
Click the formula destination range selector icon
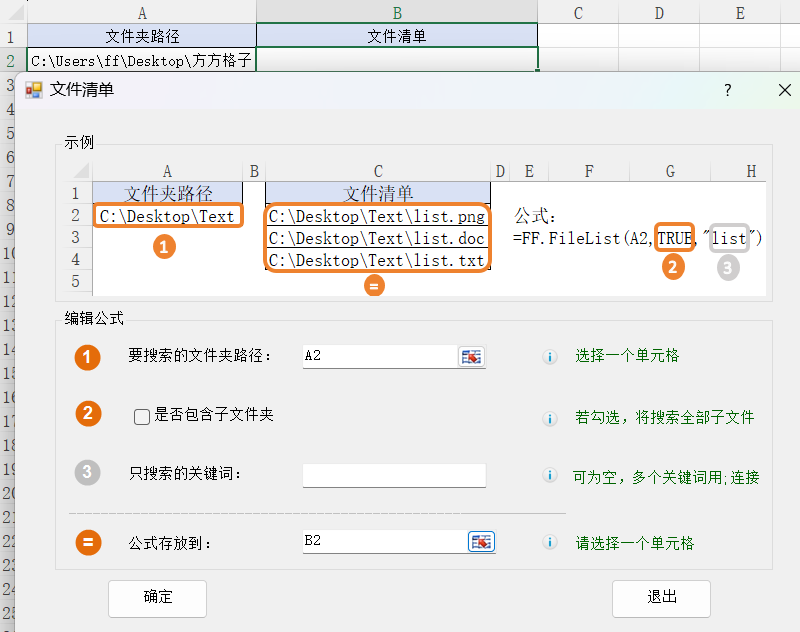[482, 542]
